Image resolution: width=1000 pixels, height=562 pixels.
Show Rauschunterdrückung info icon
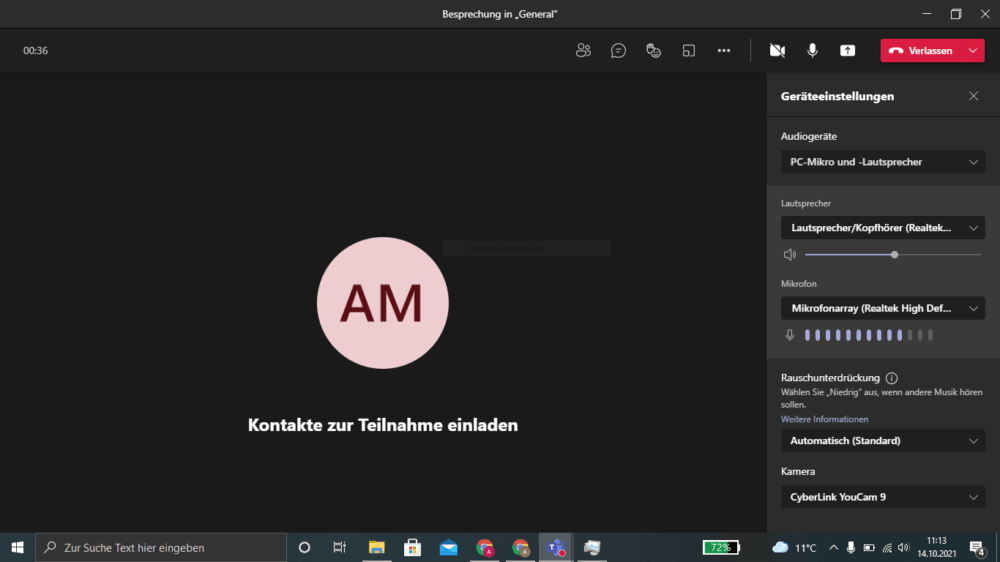point(892,378)
